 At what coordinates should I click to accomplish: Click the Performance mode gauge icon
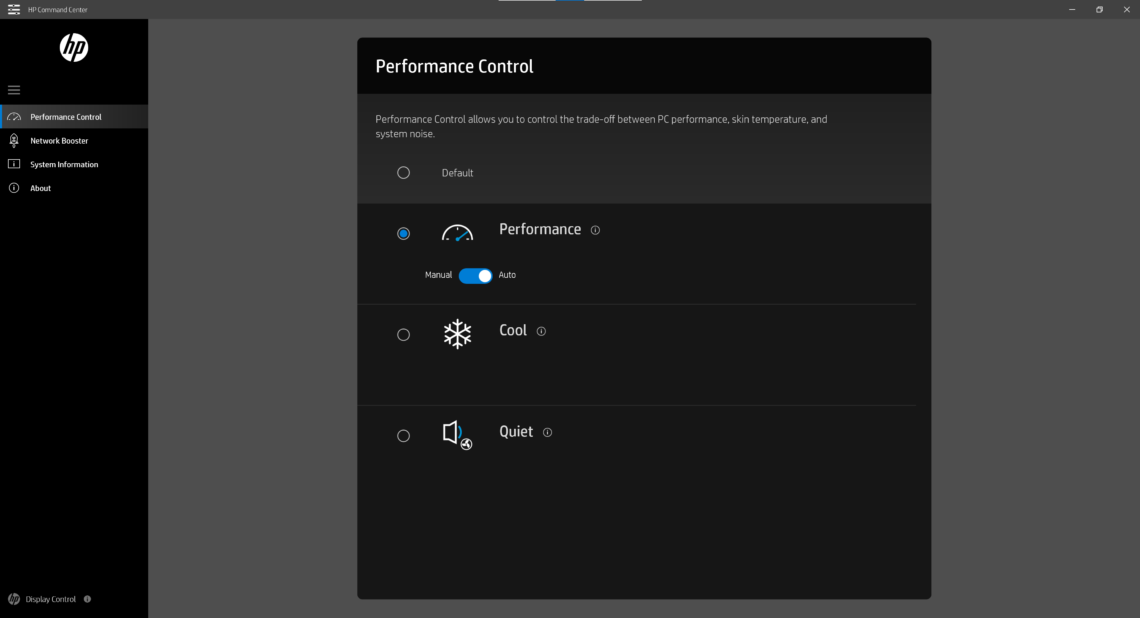(457, 233)
